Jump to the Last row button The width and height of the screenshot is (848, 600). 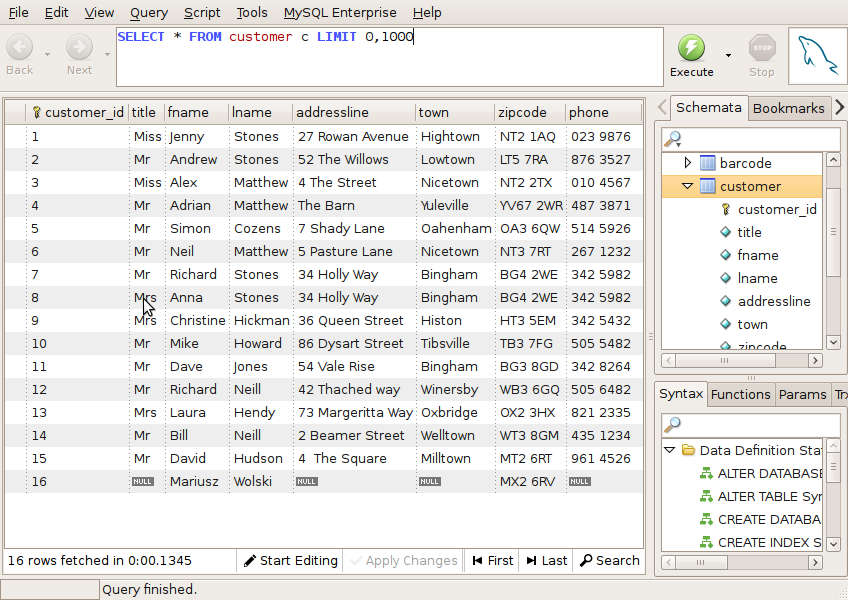(546, 561)
